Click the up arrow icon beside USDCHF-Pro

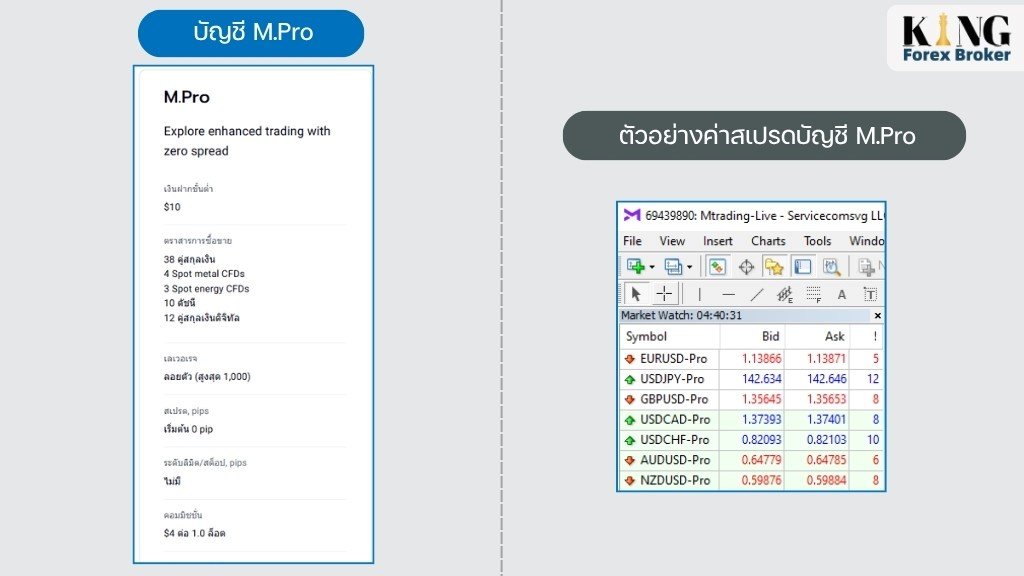click(x=630, y=440)
